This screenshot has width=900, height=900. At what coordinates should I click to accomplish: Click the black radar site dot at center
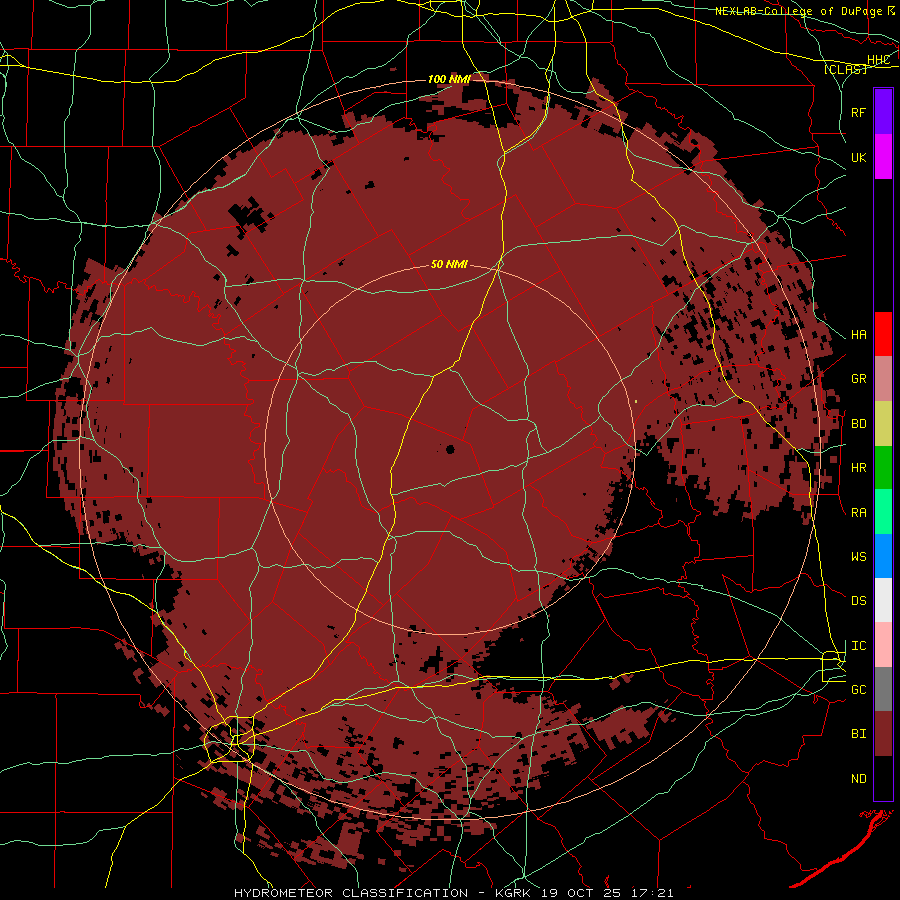tap(450, 449)
